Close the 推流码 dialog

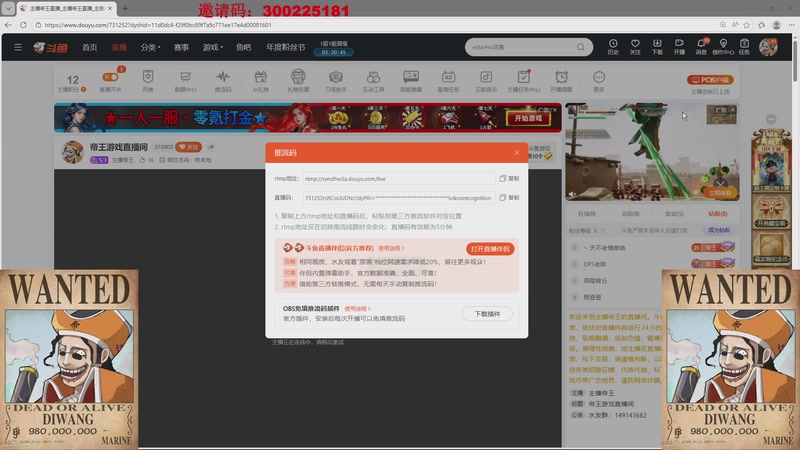(516, 153)
